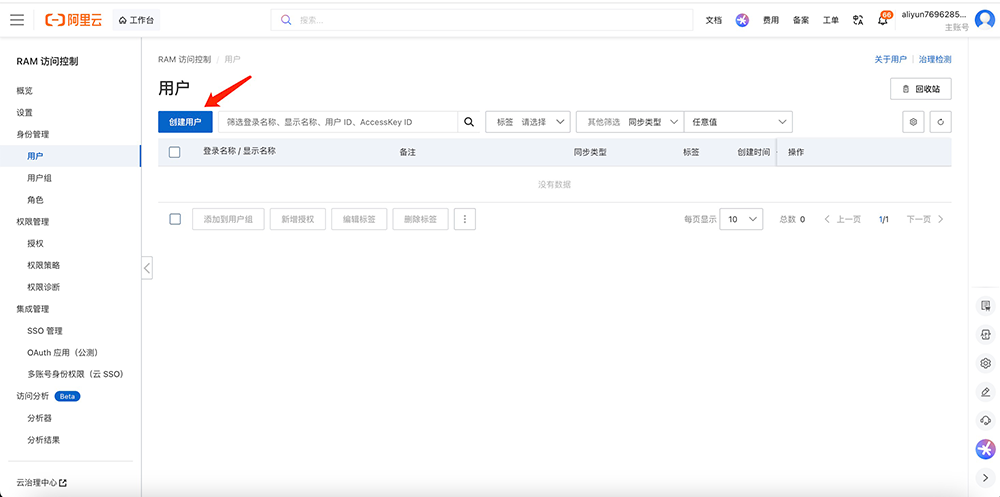This screenshot has height=497, width=1000.
Task: Click the 创建用户 button
Action: point(185,122)
